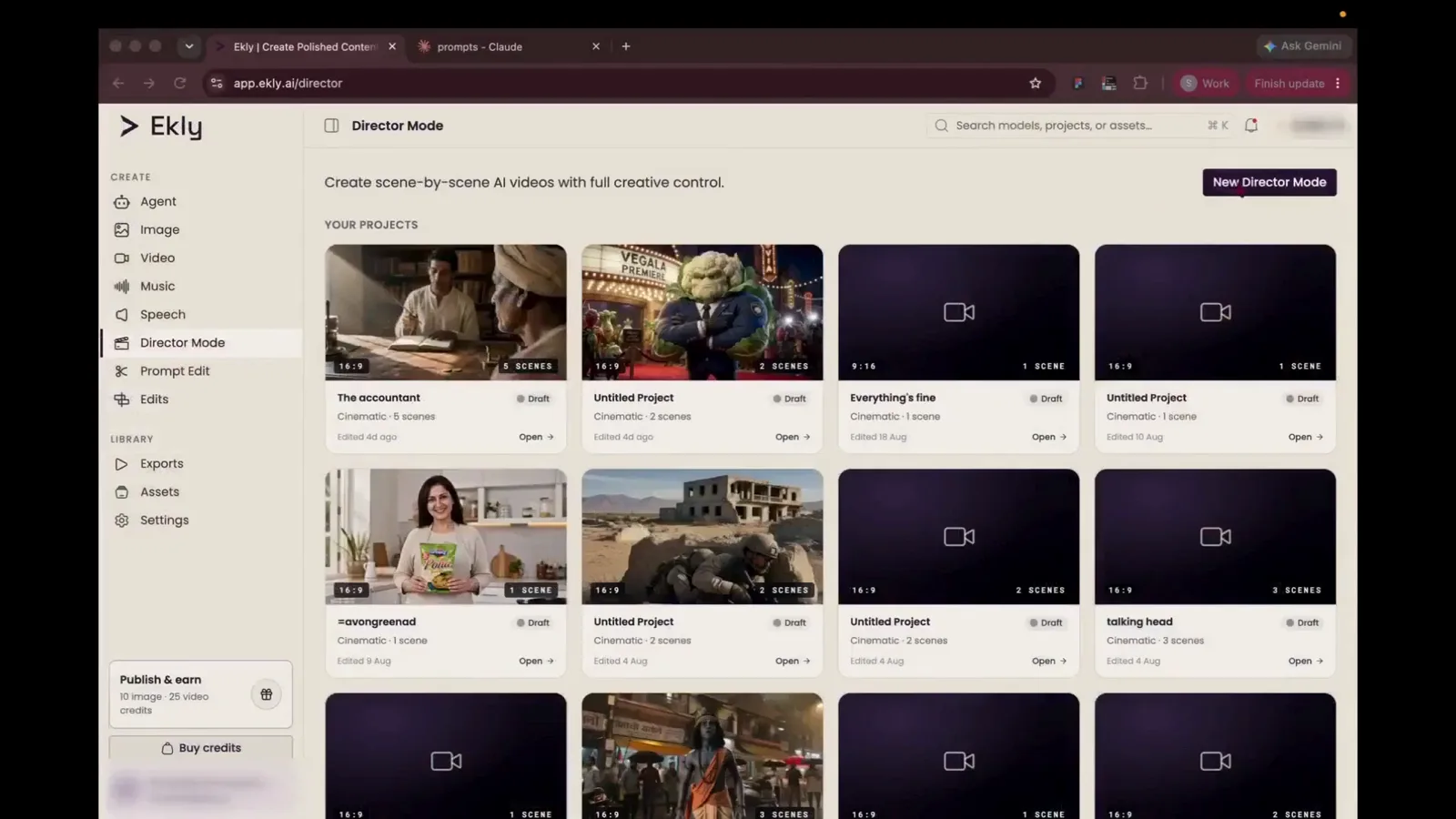Open a new browser tab
The height and width of the screenshot is (819, 1456).
[626, 46]
